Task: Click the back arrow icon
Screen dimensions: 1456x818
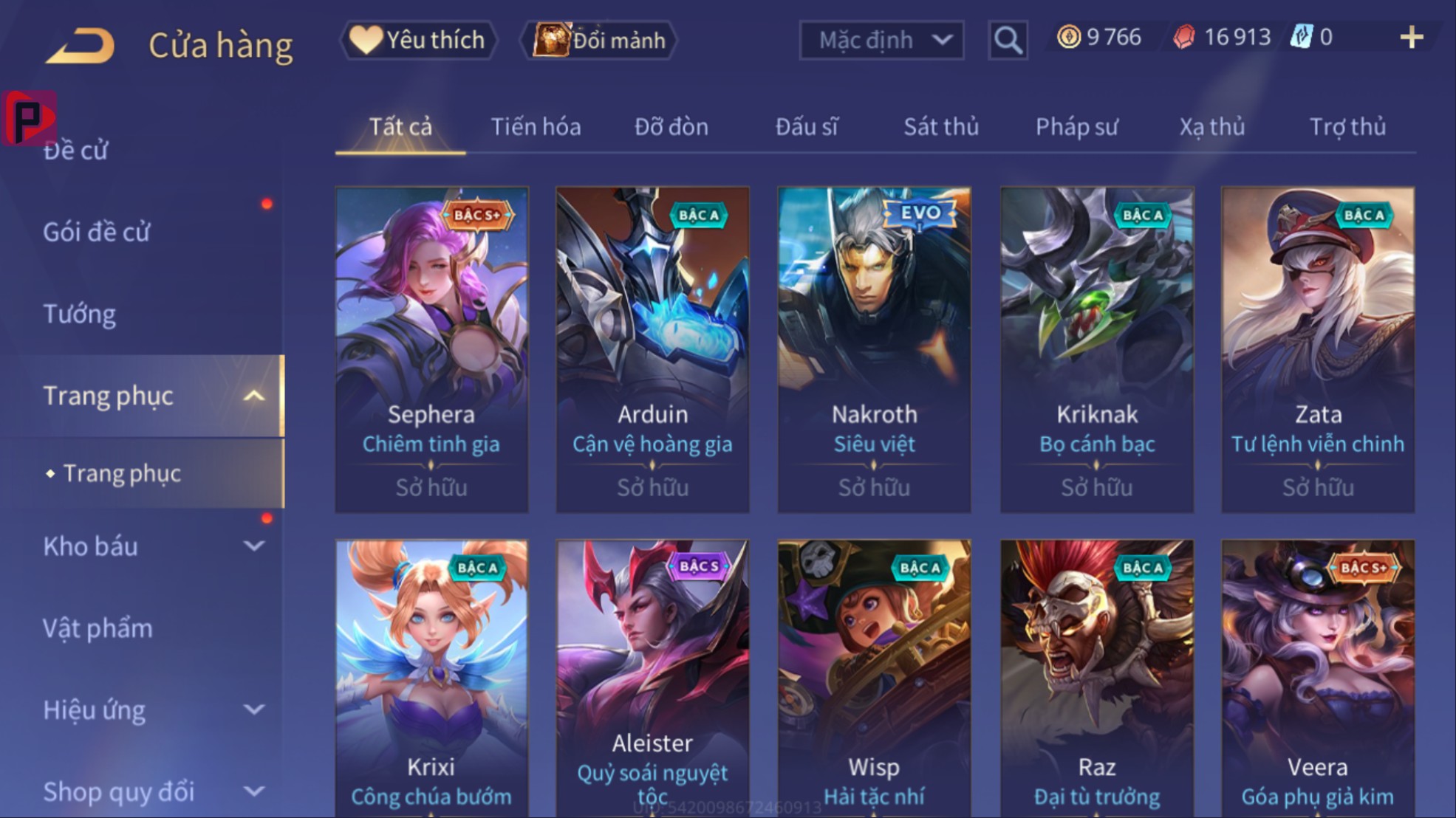Action: click(x=80, y=45)
